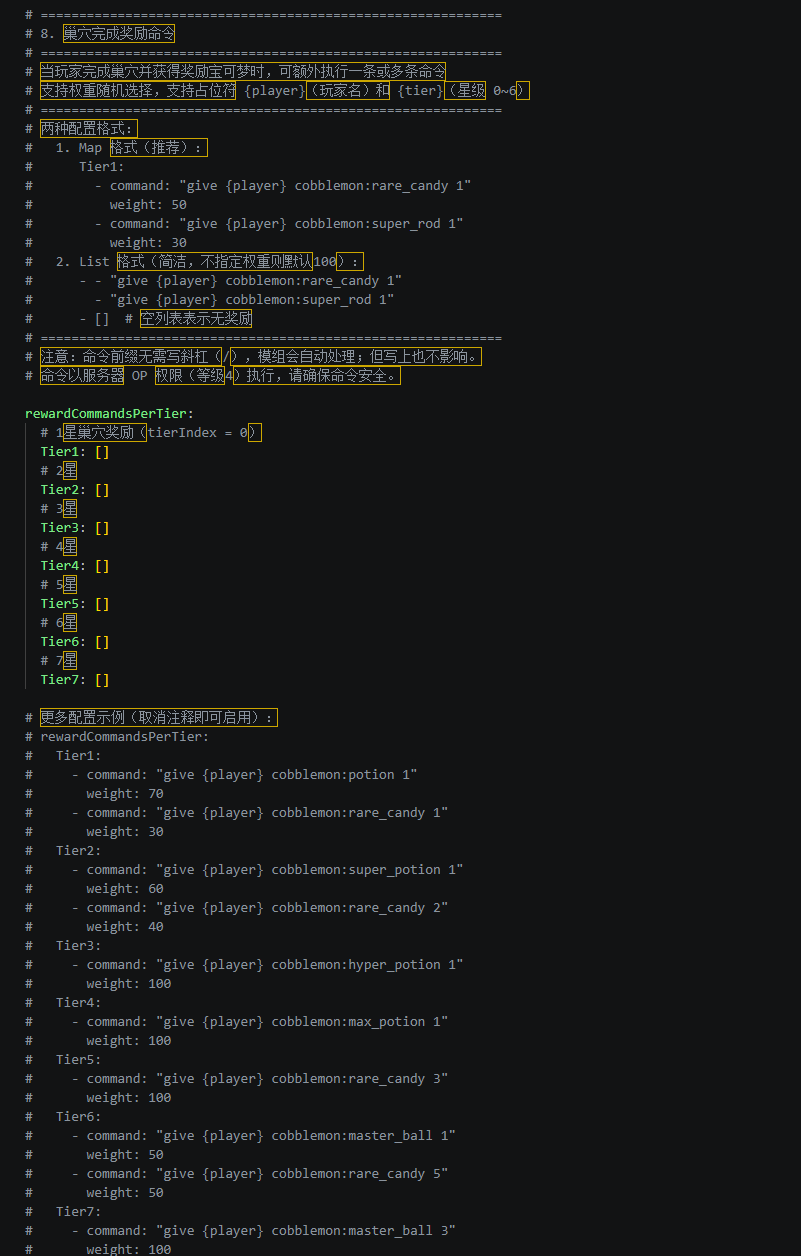Click the section heading 巢穴完成奖励命令
The width and height of the screenshot is (801, 1256).
click(x=118, y=33)
